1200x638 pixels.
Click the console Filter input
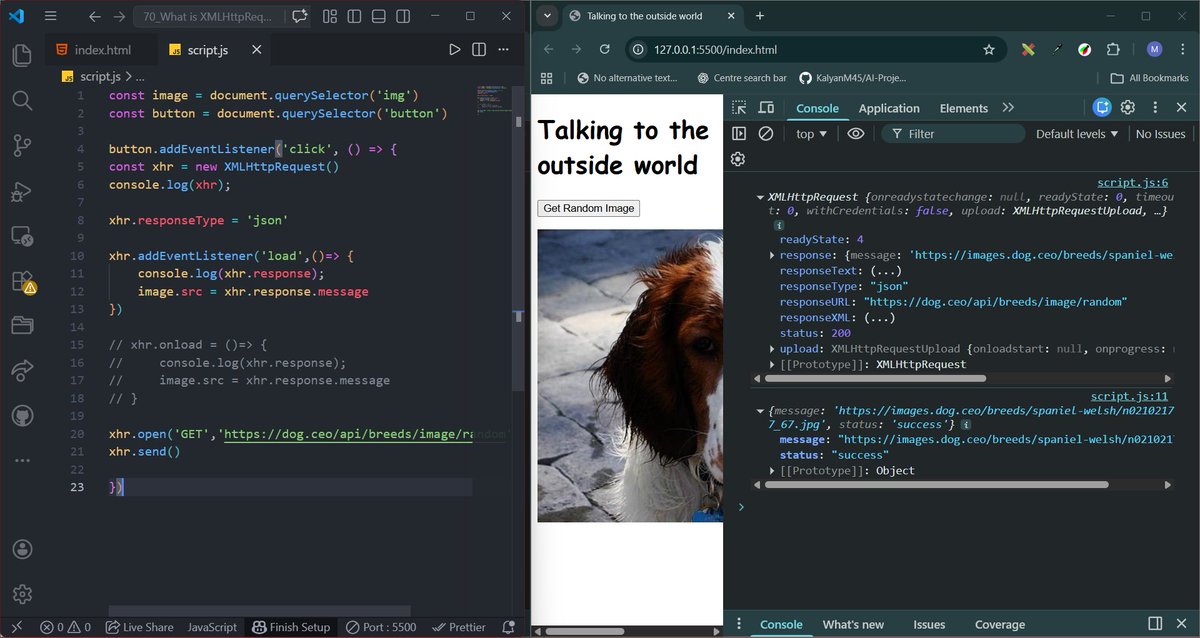[952, 134]
